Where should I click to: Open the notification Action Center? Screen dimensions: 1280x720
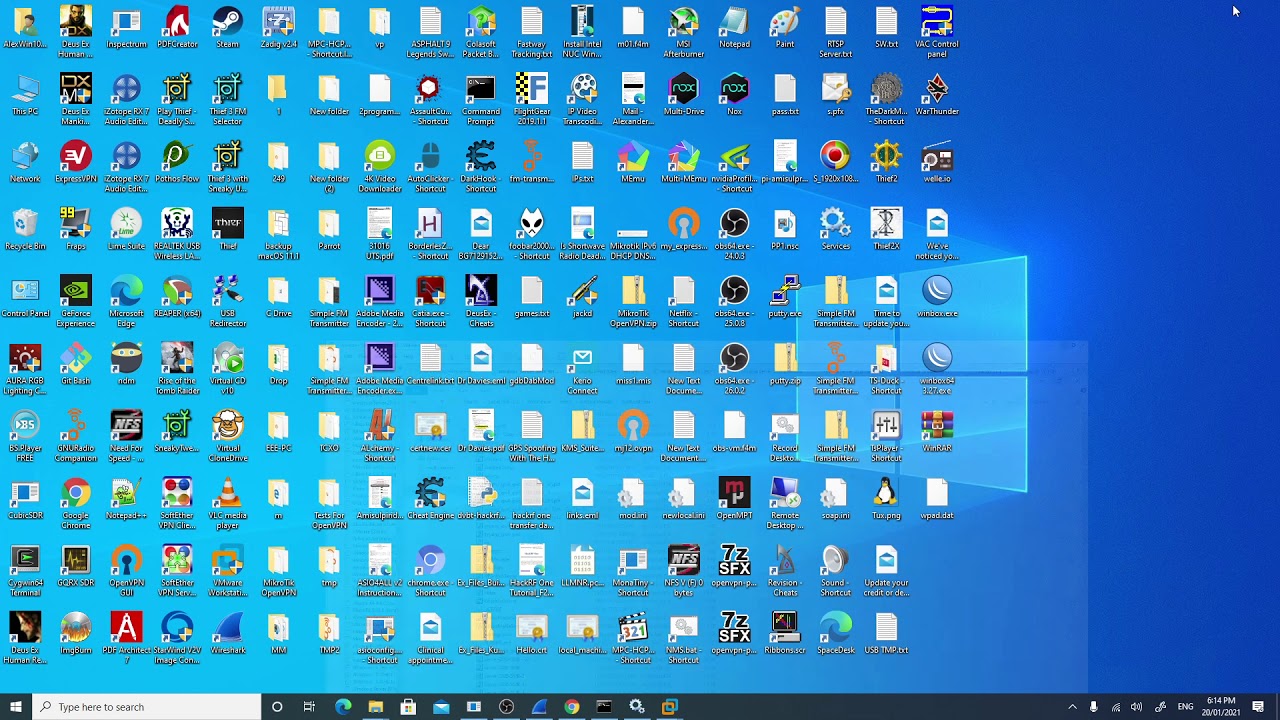point(1258,707)
